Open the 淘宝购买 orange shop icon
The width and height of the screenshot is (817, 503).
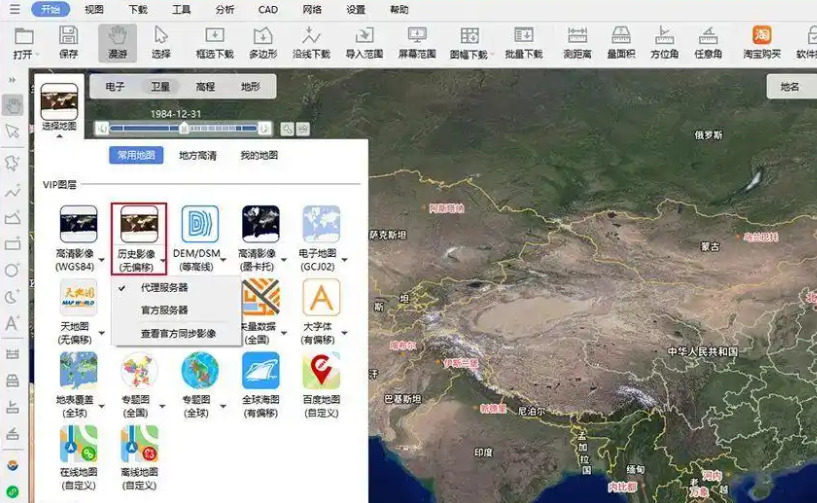tap(762, 35)
